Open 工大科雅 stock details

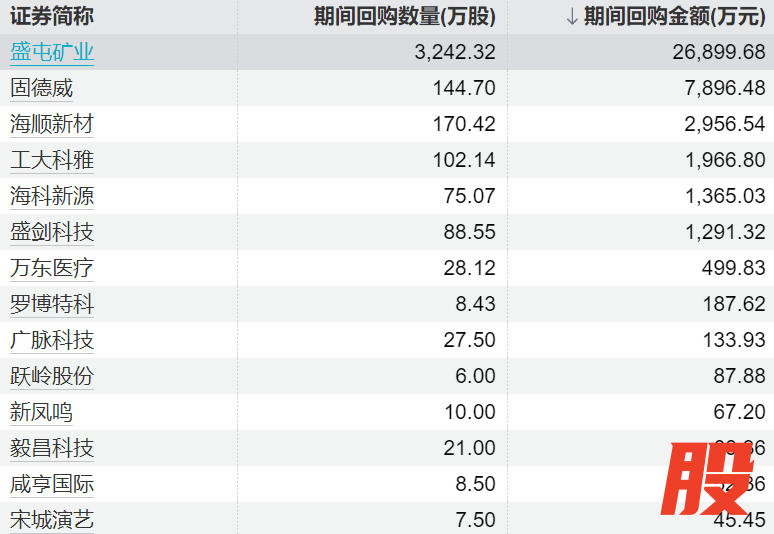pyautogui.click(x=52, y=160)
